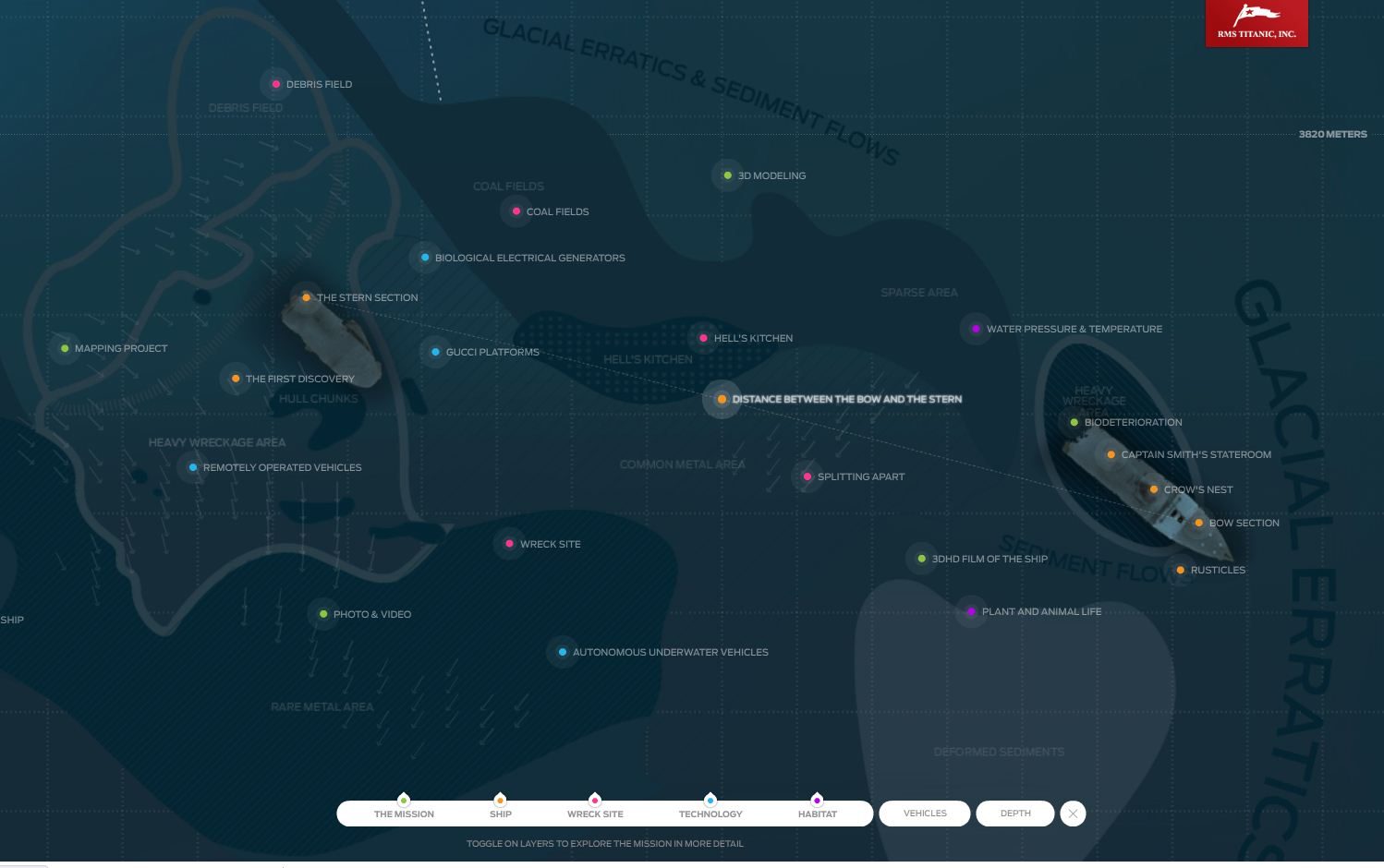This screenshot has height=868, width=1384.
Task: Open Distance Between the Bow and the Stern
Action: pyautogui.click(x=846, y=399)
